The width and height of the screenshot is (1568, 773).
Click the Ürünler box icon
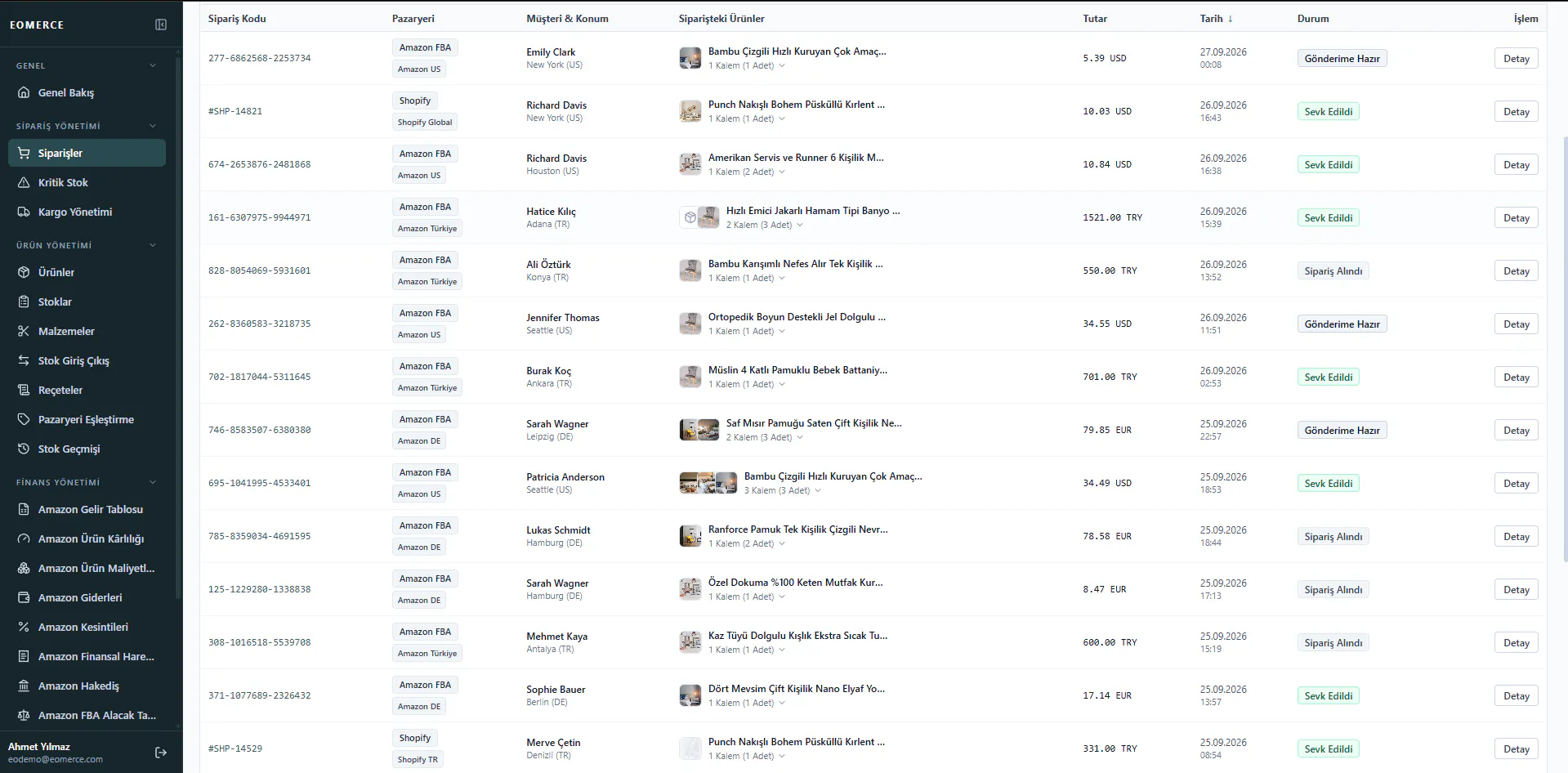[x=24, y=272]
